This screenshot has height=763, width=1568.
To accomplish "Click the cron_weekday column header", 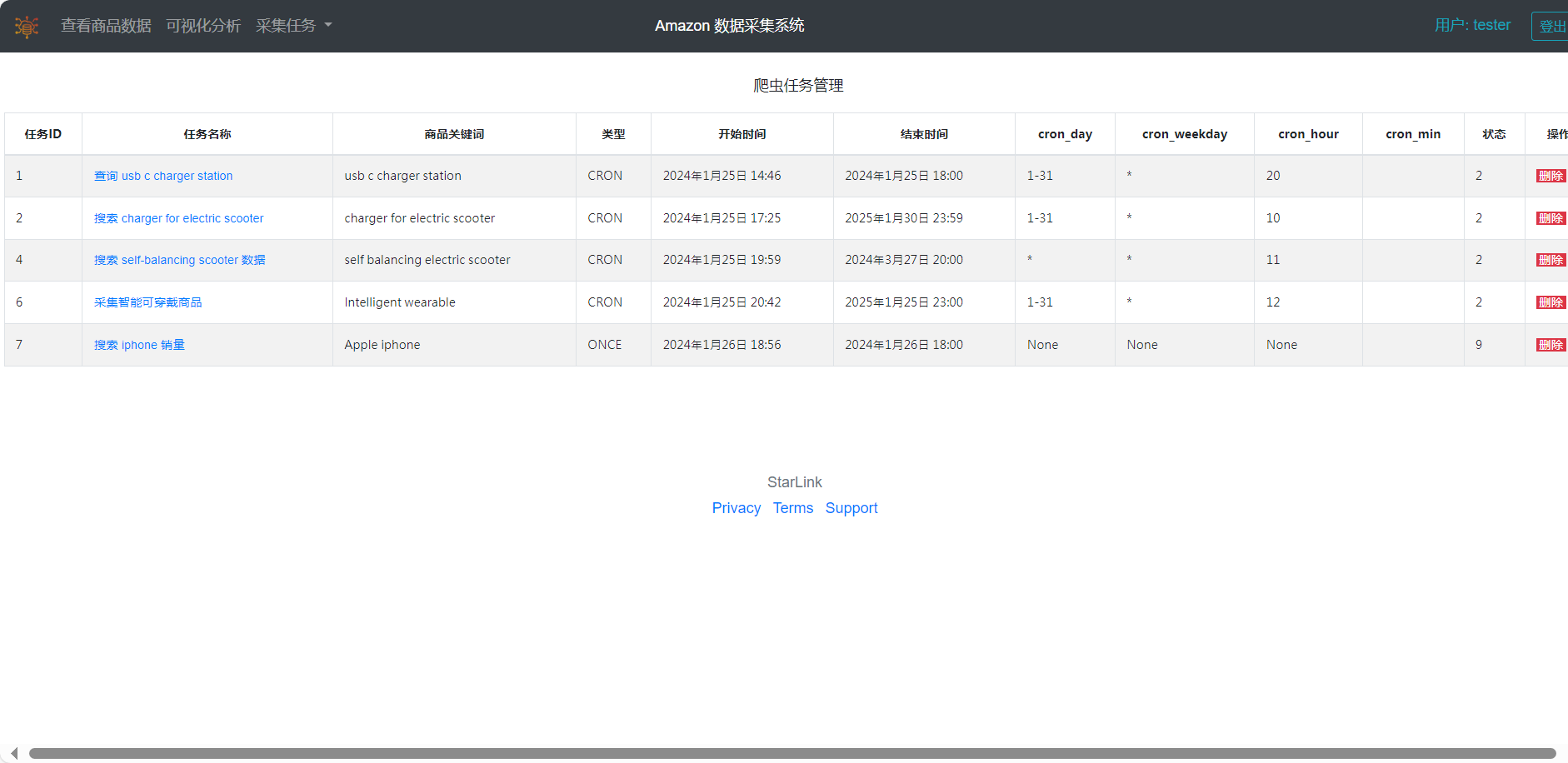I will (1185, 134).
